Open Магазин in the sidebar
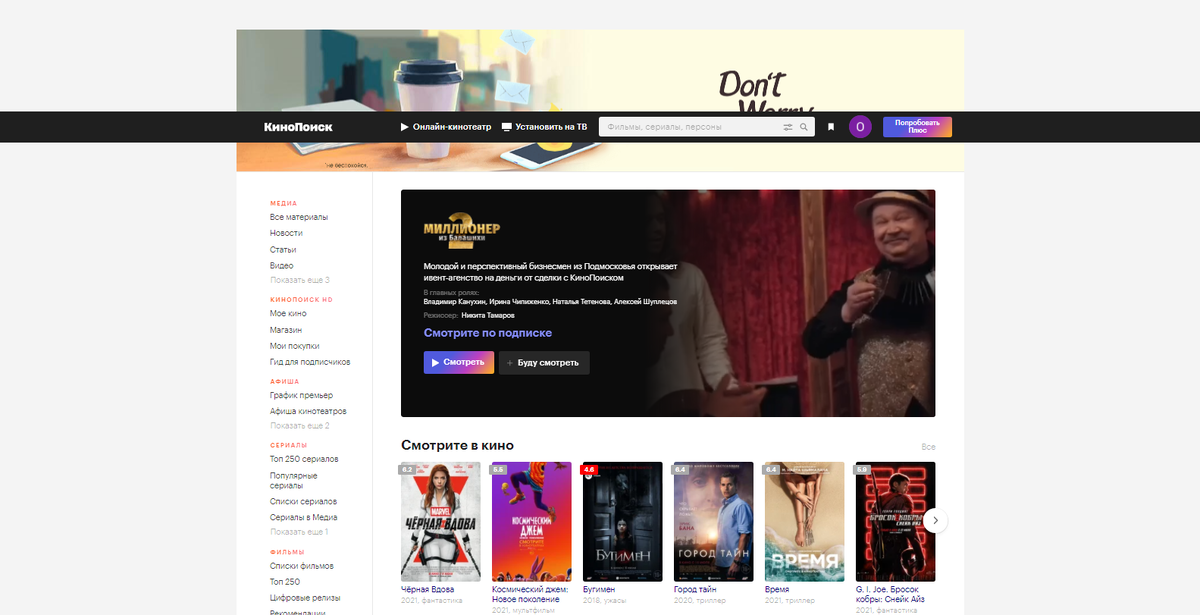The width and height of the screenshot is (1200, 615). 286,330
